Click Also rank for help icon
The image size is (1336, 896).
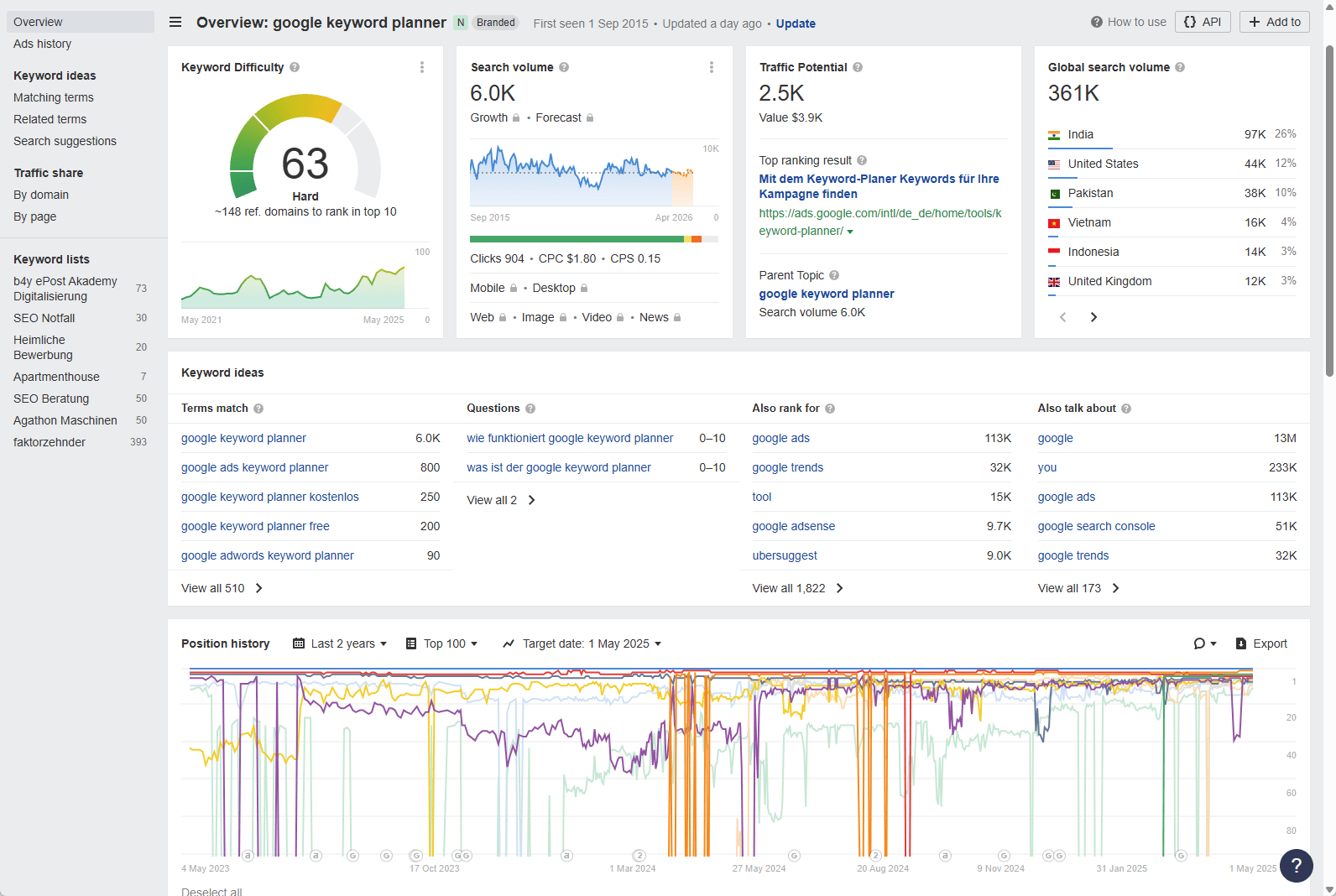[830, 409]
